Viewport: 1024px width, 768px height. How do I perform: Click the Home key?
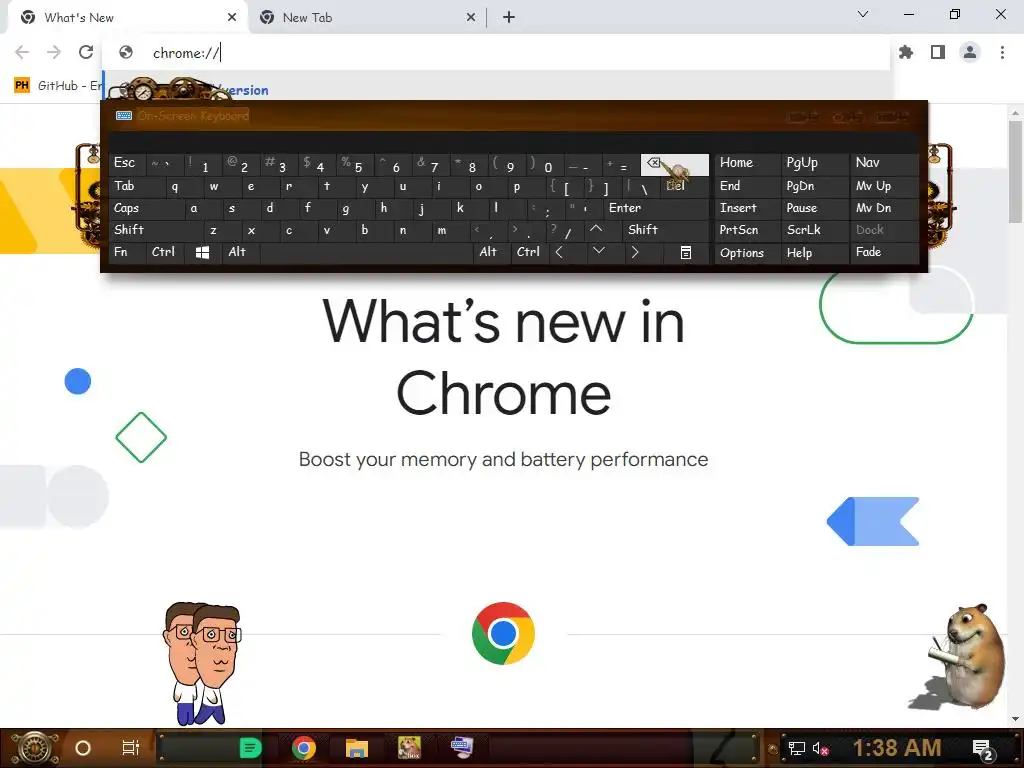click(746, 163)
